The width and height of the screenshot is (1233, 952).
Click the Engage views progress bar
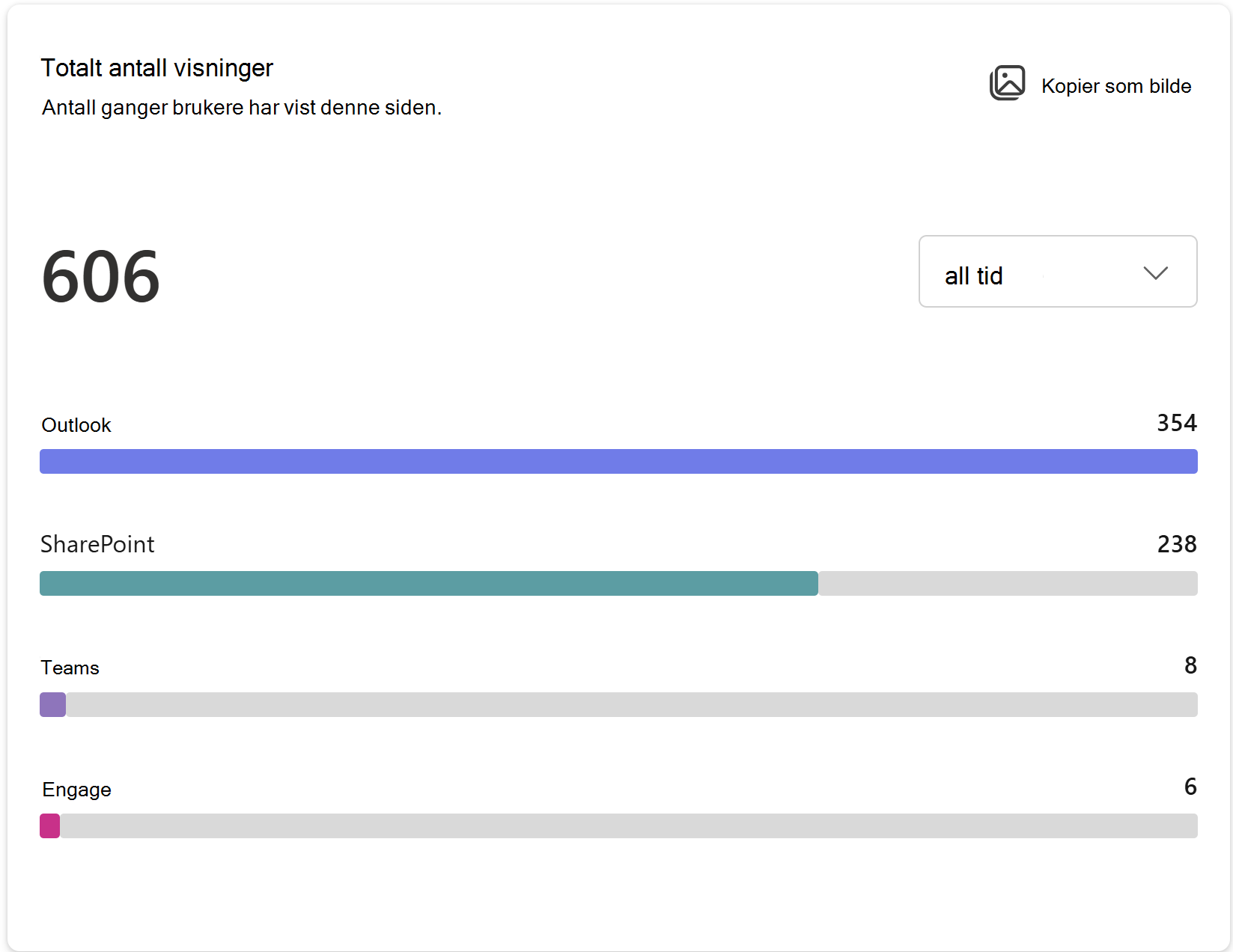point(618,826)
